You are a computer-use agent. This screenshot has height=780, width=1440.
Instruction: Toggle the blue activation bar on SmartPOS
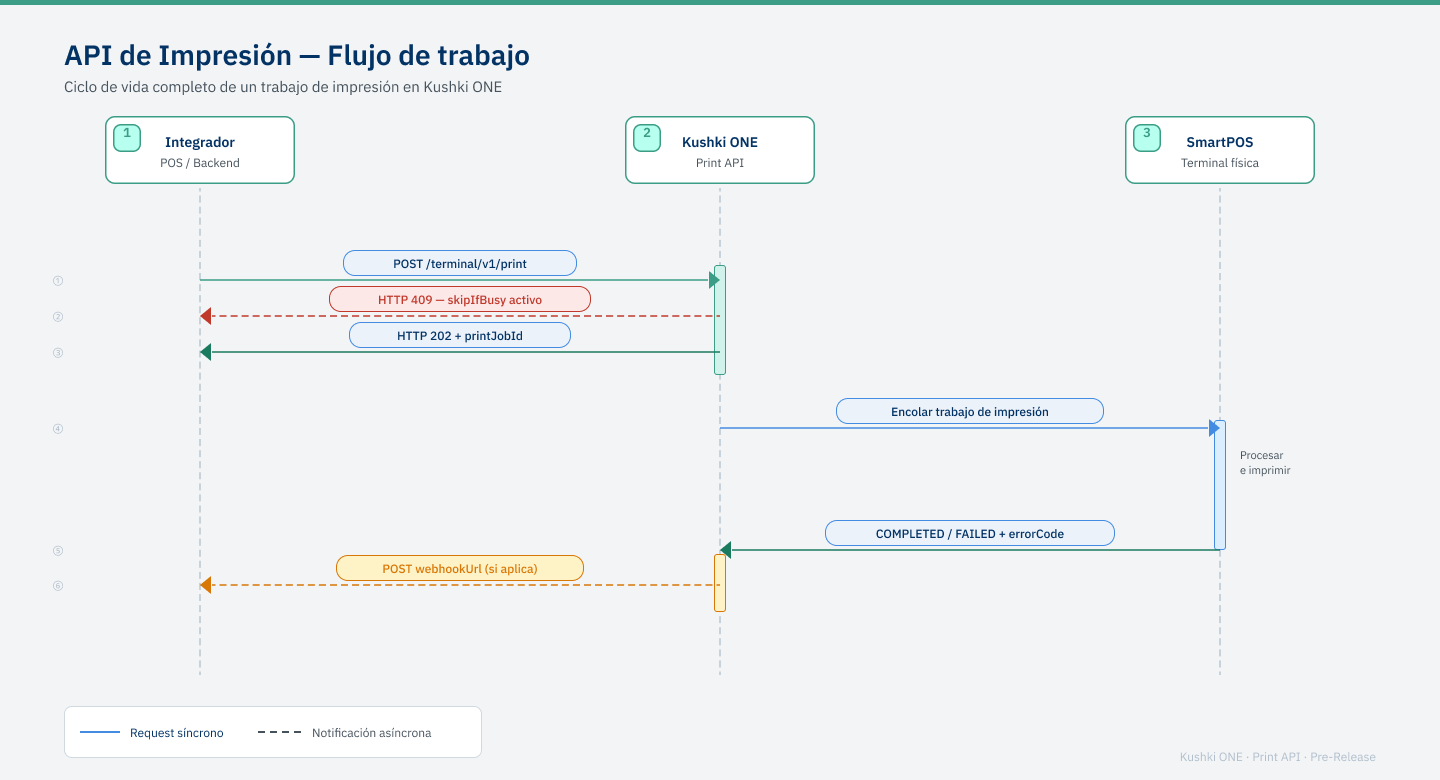[1219, 485]
